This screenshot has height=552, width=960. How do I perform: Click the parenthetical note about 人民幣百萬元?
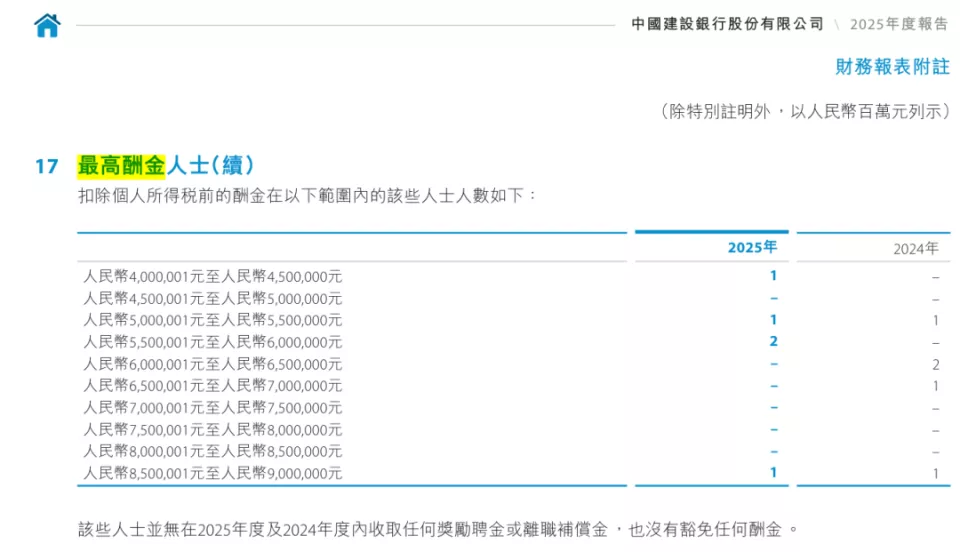point(804,112)
